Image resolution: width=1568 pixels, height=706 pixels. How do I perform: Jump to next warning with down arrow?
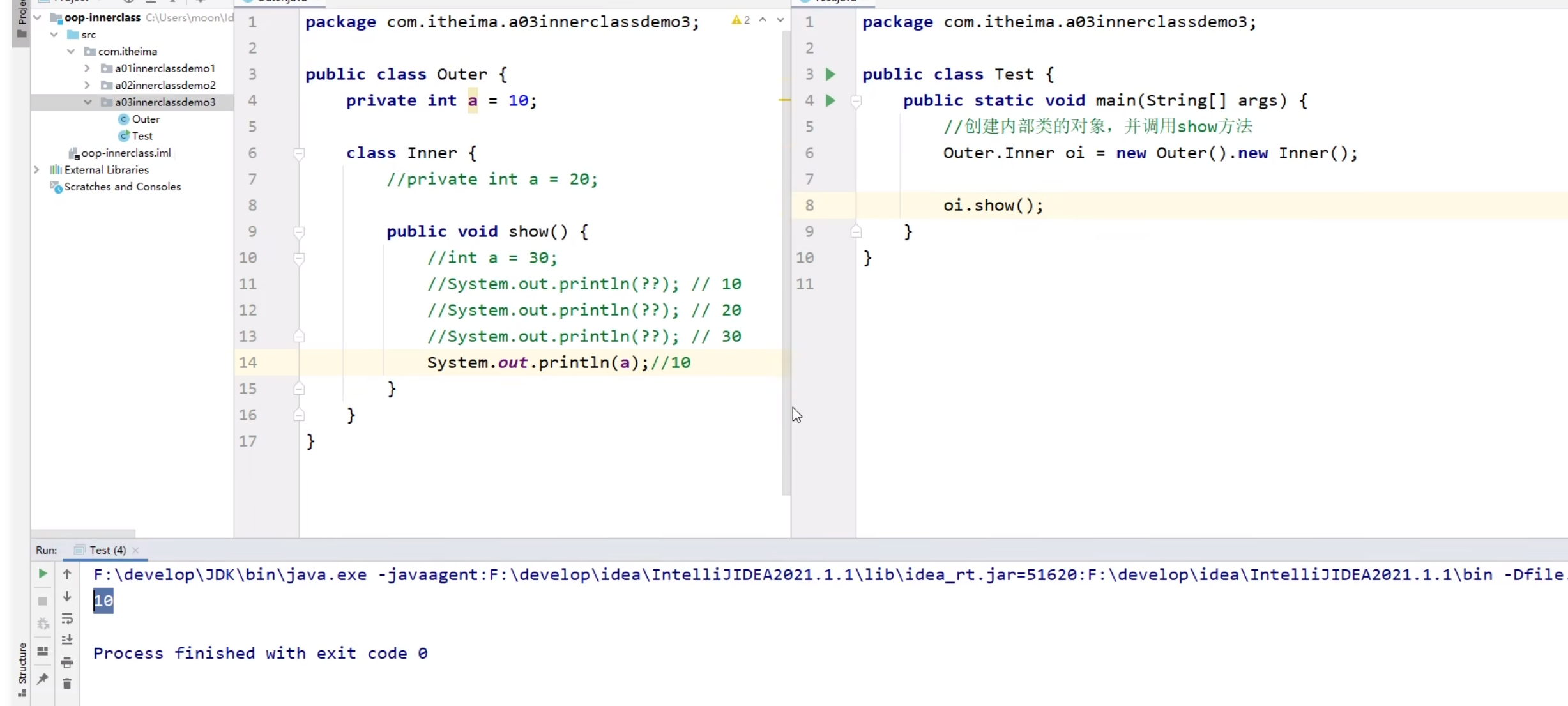[x=780, y=20]
